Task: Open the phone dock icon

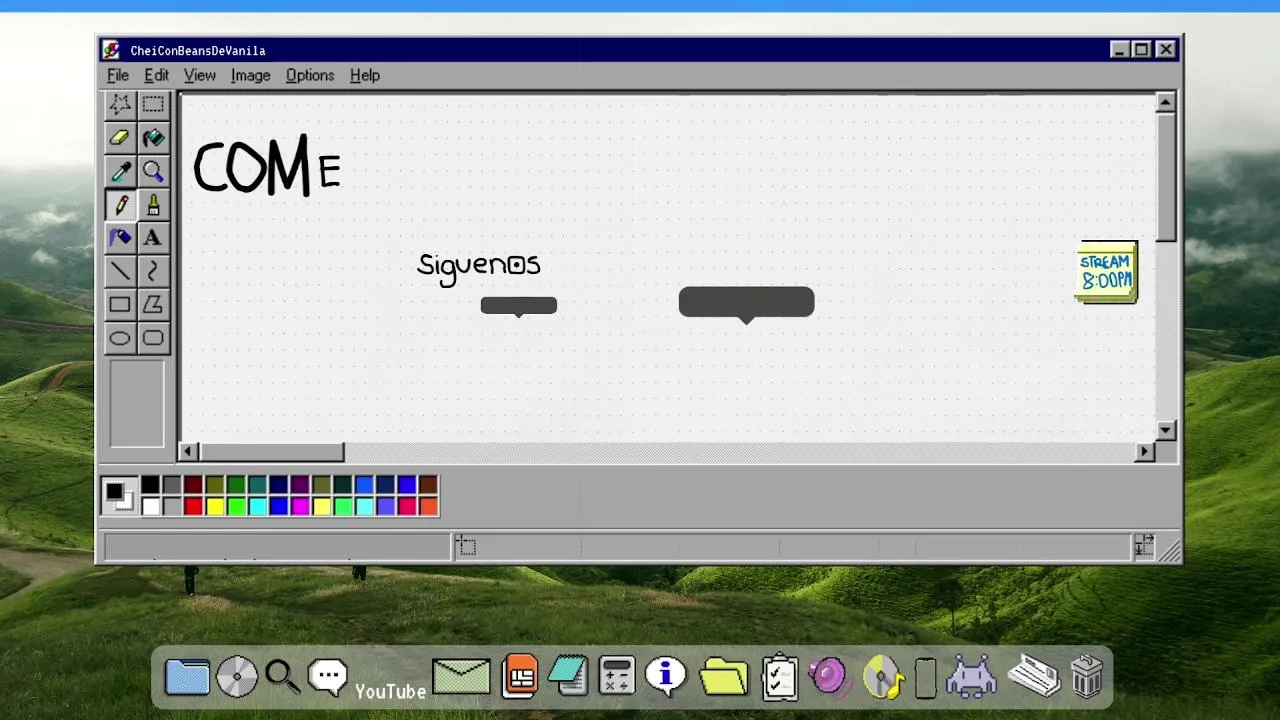Action: point(926,678)
